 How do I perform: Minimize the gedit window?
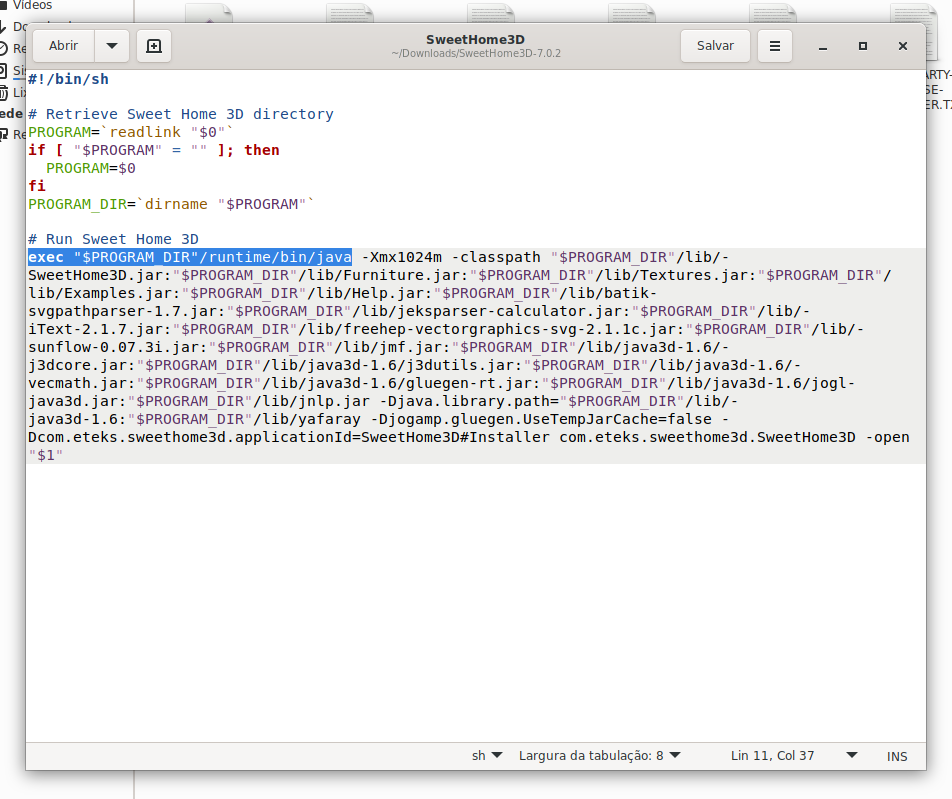click(x=823, y=46)
